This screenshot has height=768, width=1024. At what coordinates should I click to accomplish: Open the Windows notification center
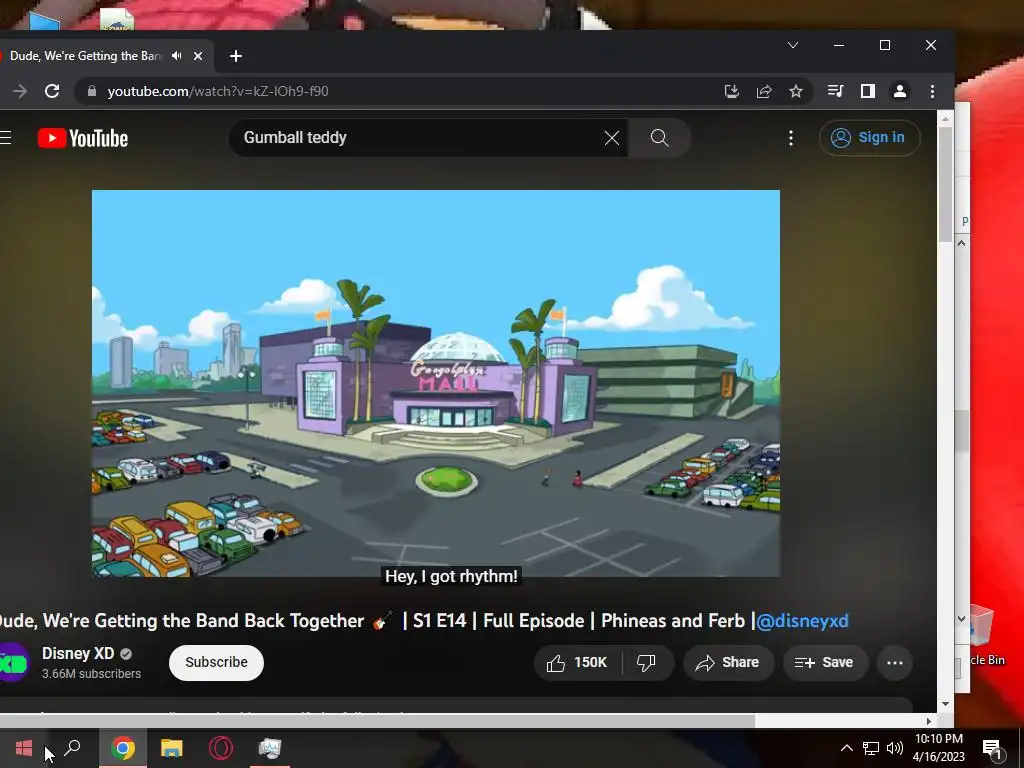click(x=993, y=749)
